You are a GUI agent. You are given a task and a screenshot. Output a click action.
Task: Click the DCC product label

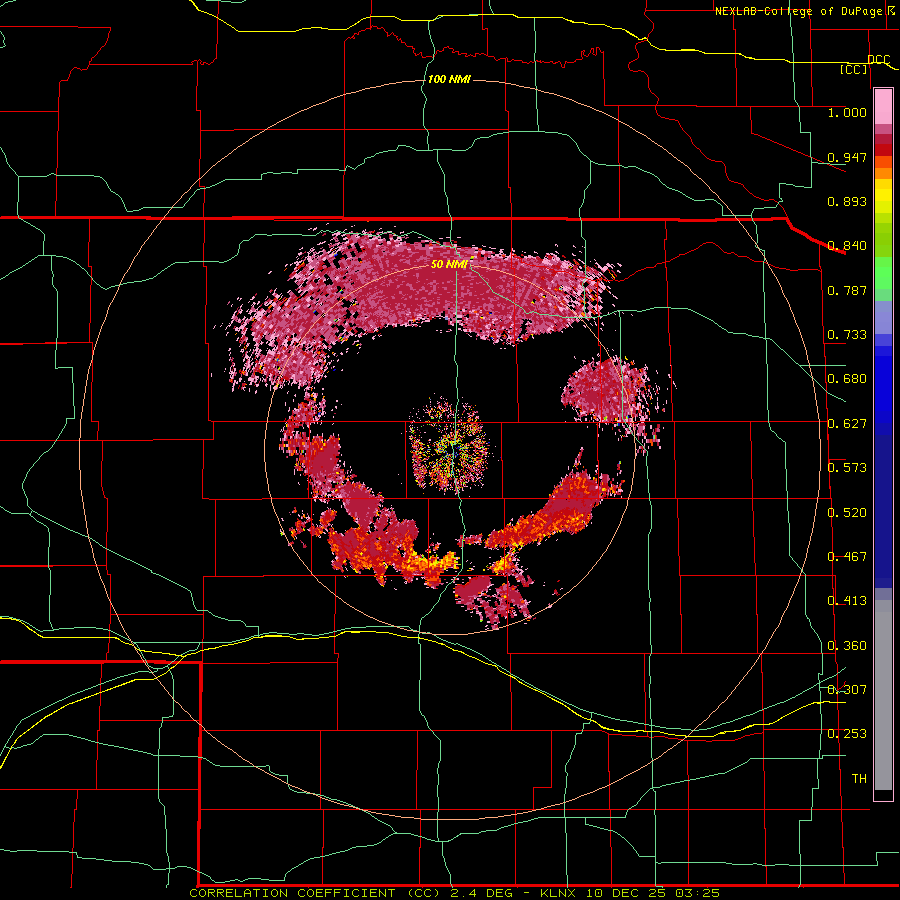pyautogui.click(x=878, y=60)
